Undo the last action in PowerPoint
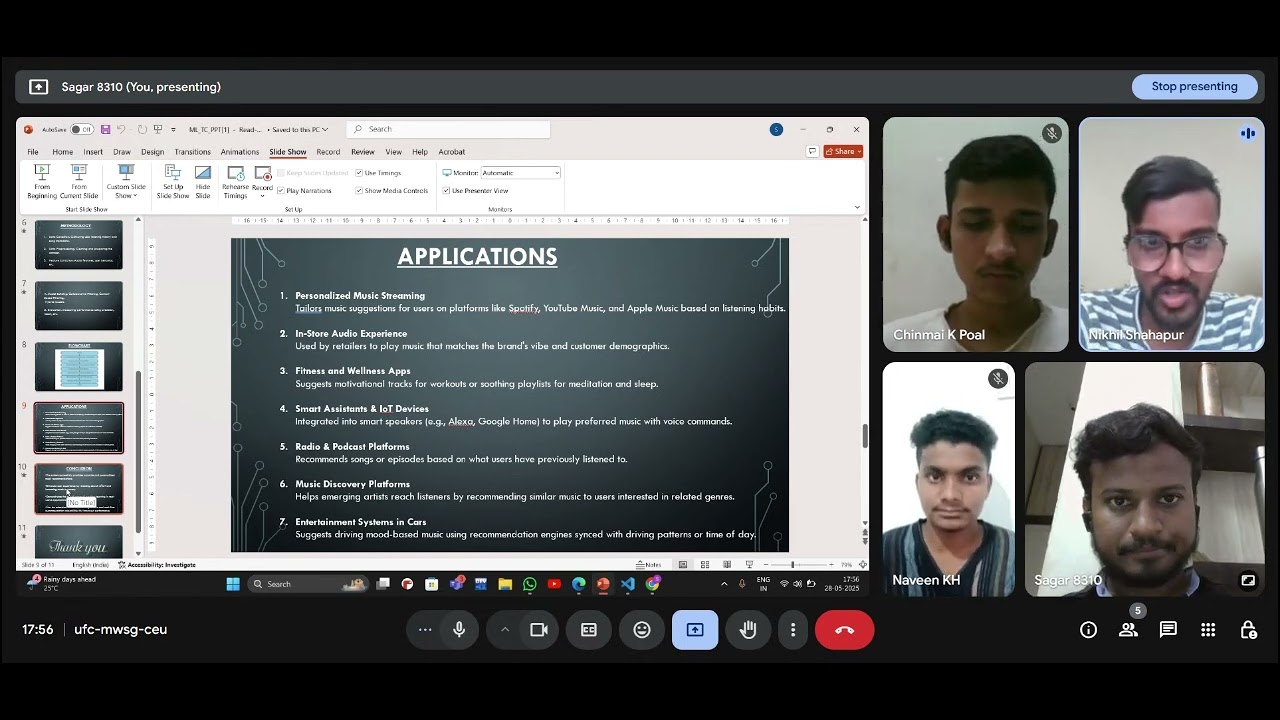This screenshot has height=720, width=1280. 121,129
